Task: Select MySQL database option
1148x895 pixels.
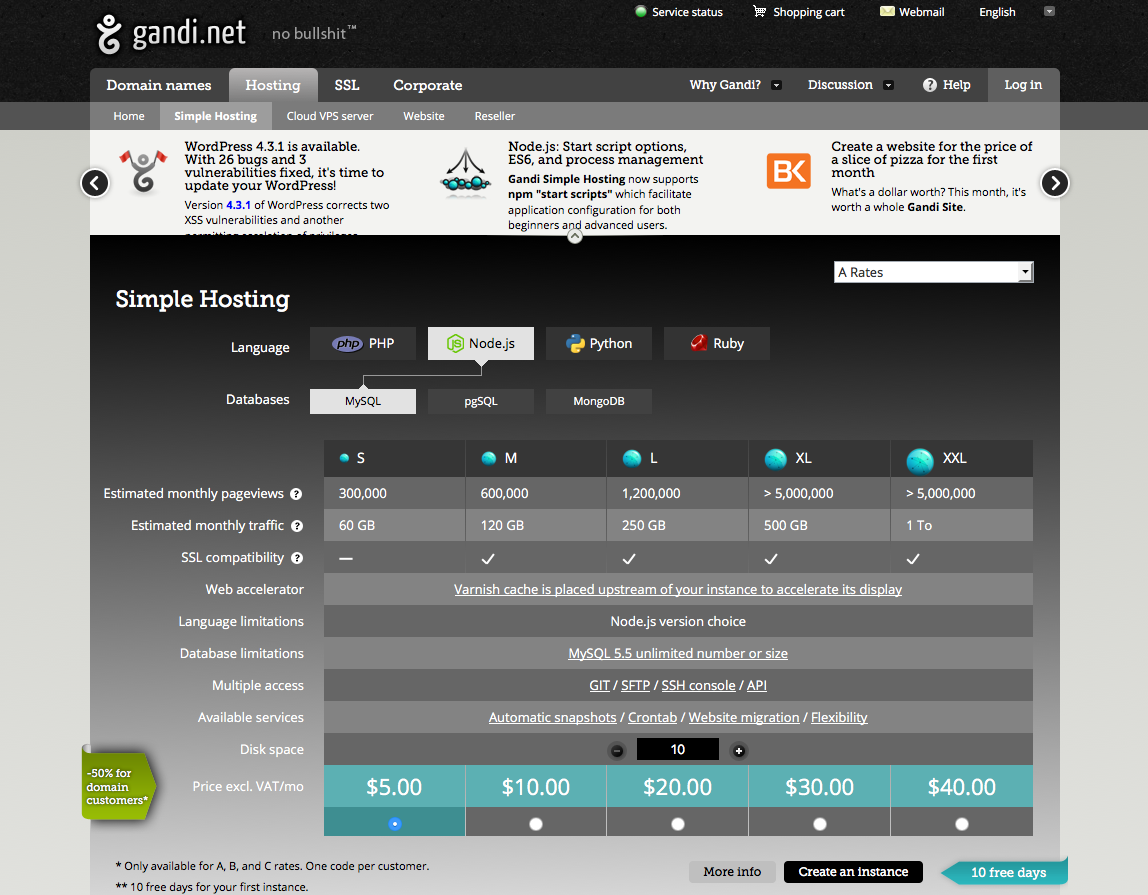Action: (363, 401)
